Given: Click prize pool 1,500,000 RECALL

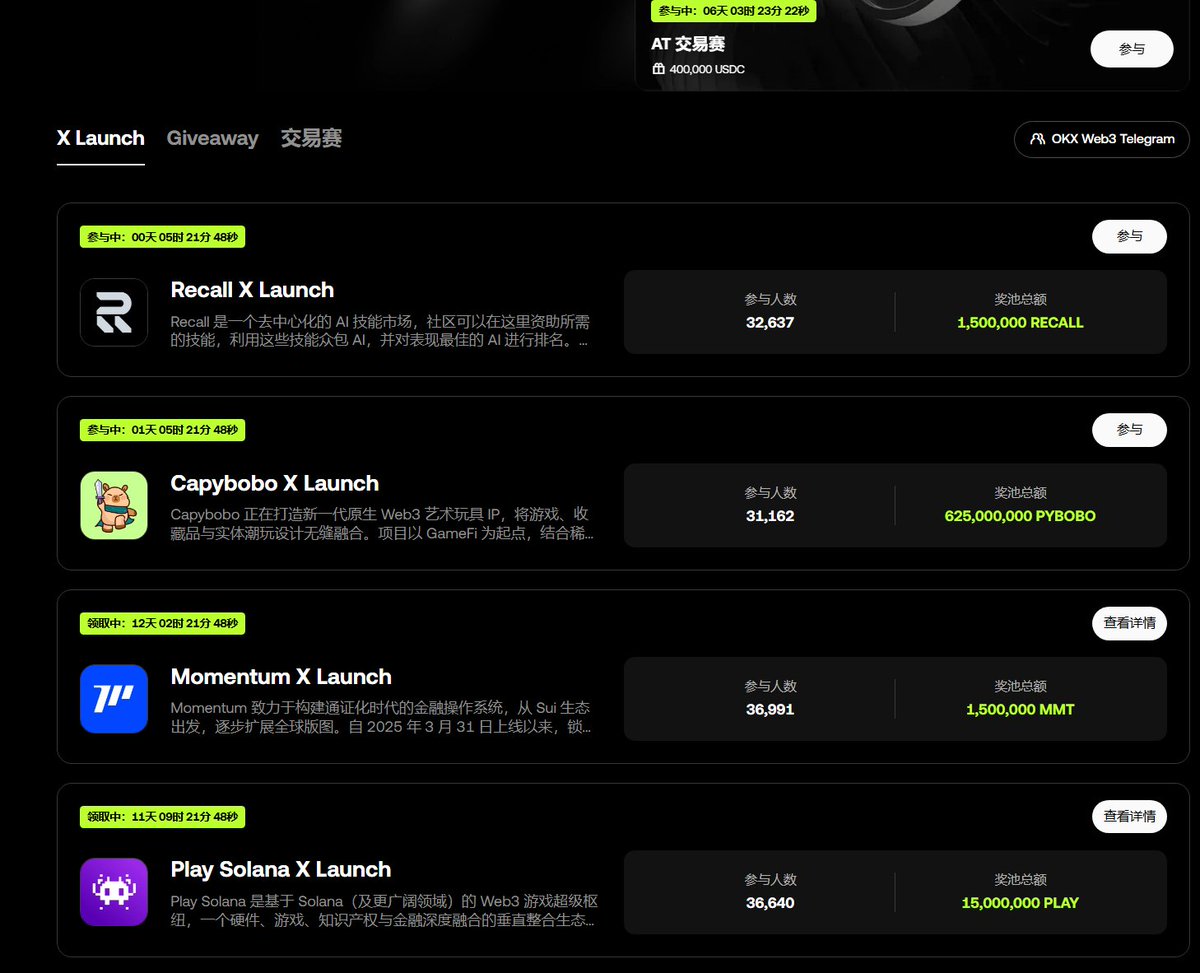Looking at the screenshot, I should click(1020, 323).
